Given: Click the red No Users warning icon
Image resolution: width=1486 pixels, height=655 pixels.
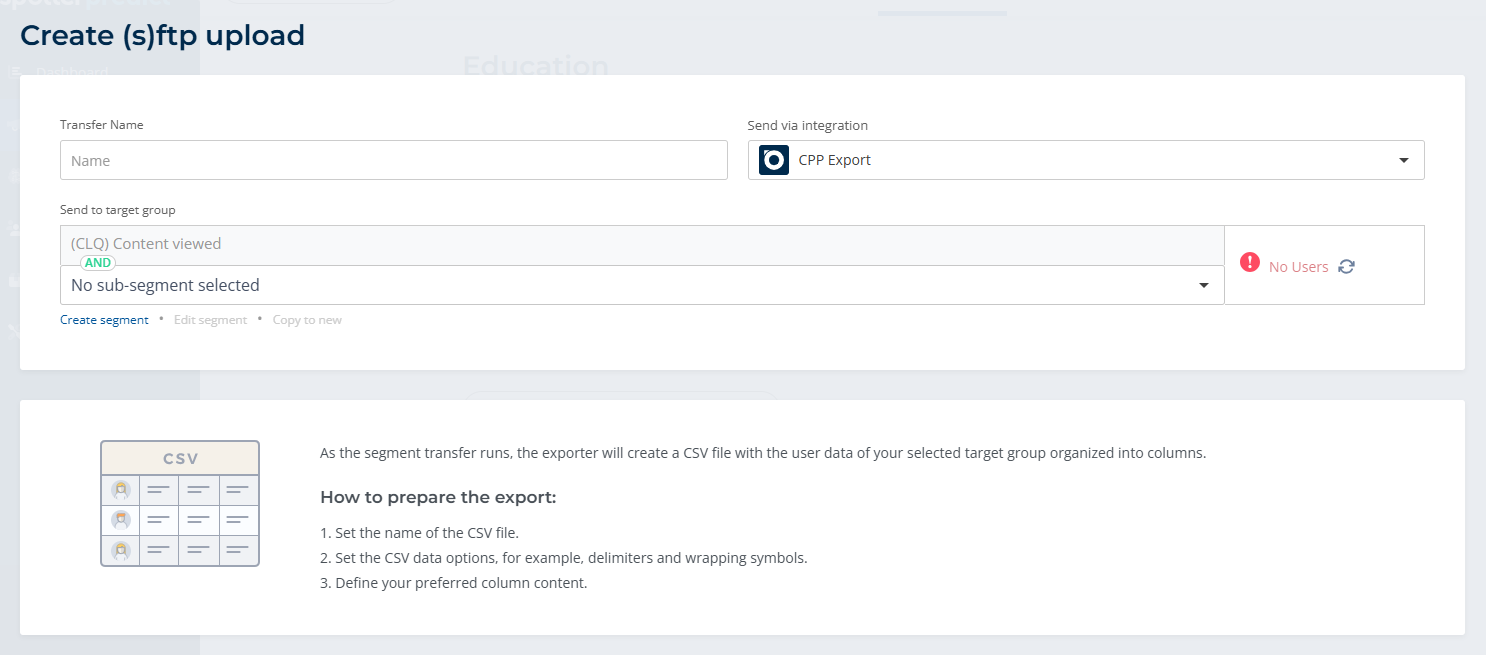Looking at the screenshot, I should [1250, 262].
